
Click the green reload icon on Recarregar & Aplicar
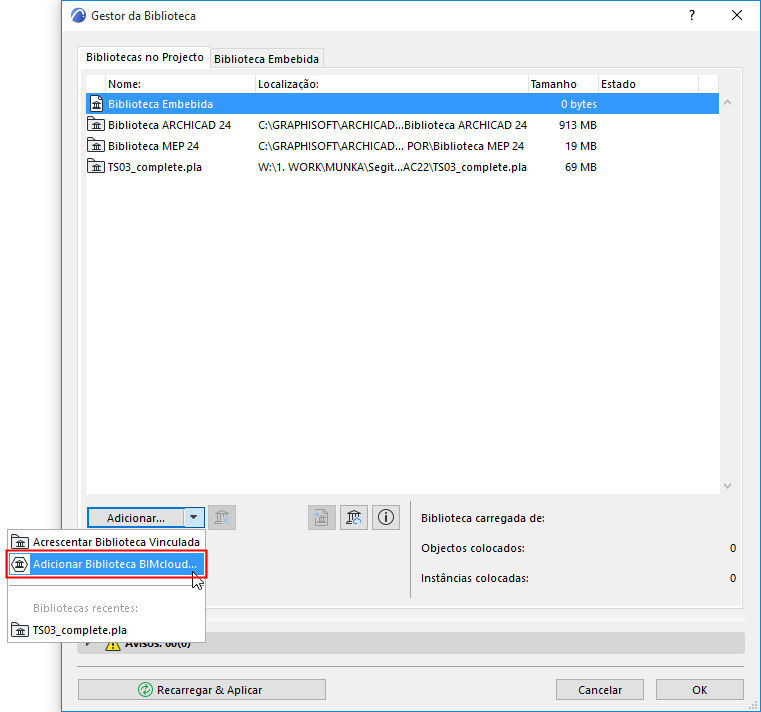click(x=145, y=690)
